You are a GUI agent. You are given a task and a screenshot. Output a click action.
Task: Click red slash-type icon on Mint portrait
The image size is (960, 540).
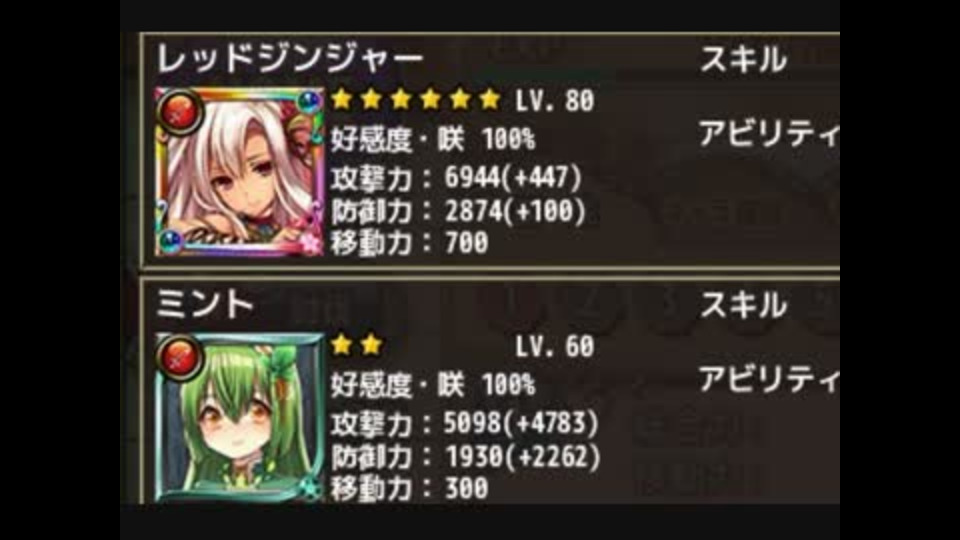coord(179,357)
